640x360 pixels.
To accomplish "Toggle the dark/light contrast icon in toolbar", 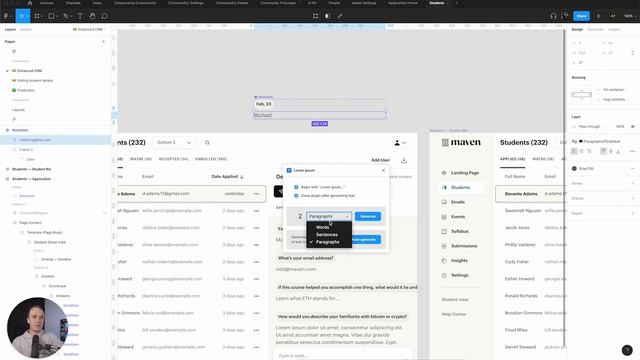I will [327, 16].
